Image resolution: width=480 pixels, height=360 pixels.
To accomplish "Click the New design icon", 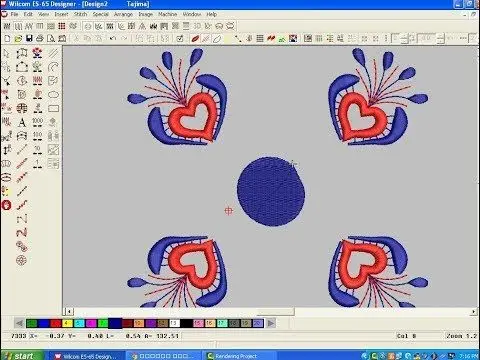I will 7,39.
